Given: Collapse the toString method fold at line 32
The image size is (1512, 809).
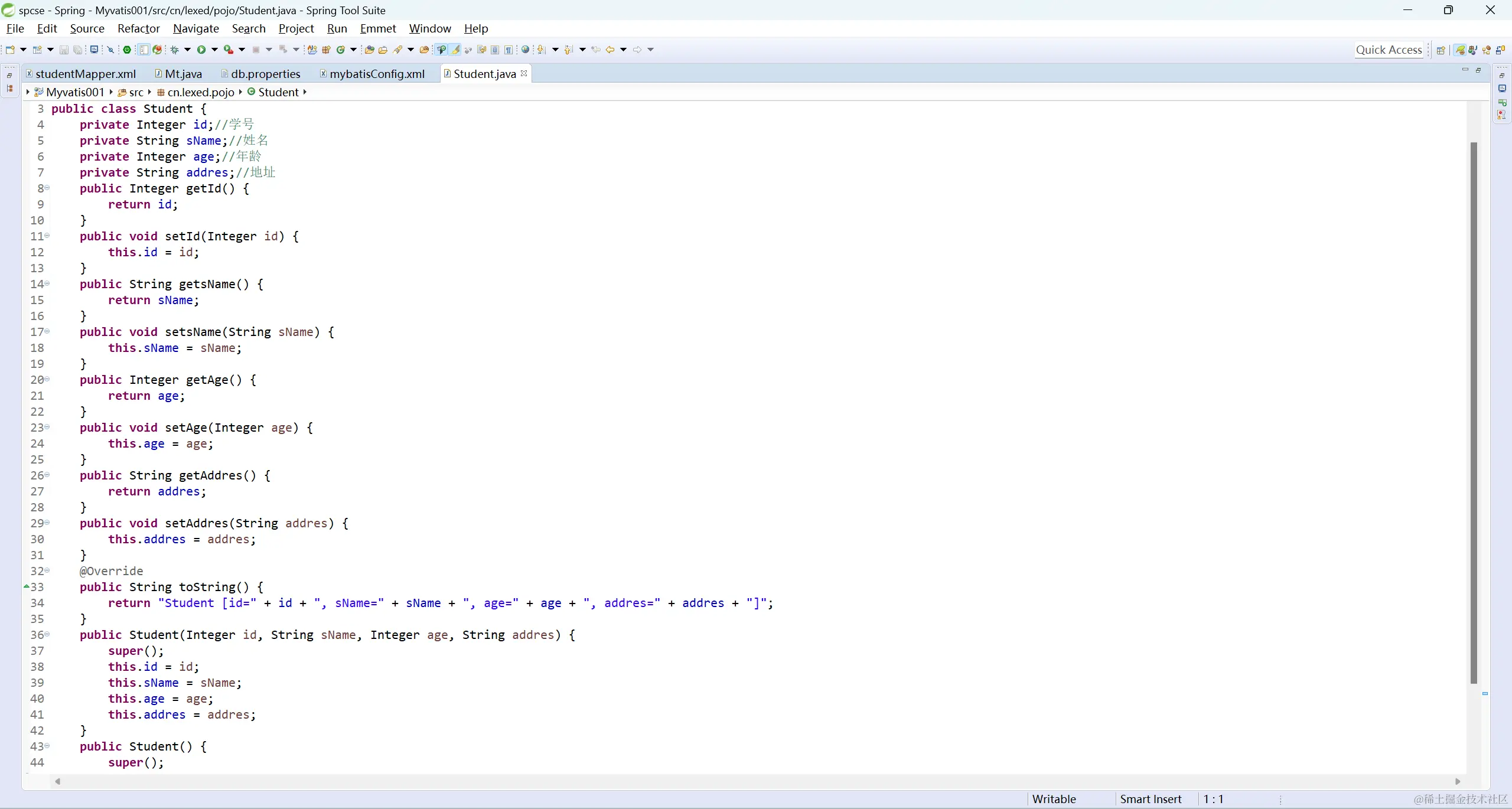Looking at the screenshot, I should tap(47, 570).
